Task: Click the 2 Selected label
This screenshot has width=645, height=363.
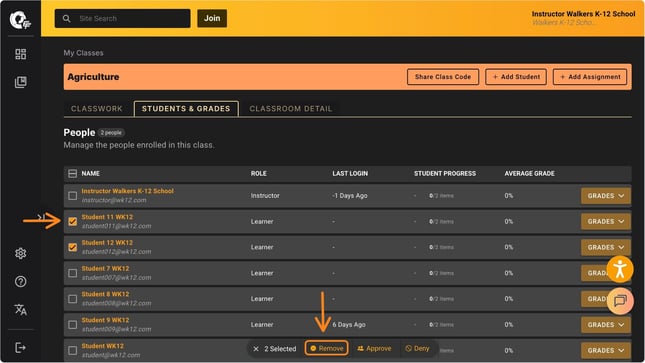Action: (280, 349)
